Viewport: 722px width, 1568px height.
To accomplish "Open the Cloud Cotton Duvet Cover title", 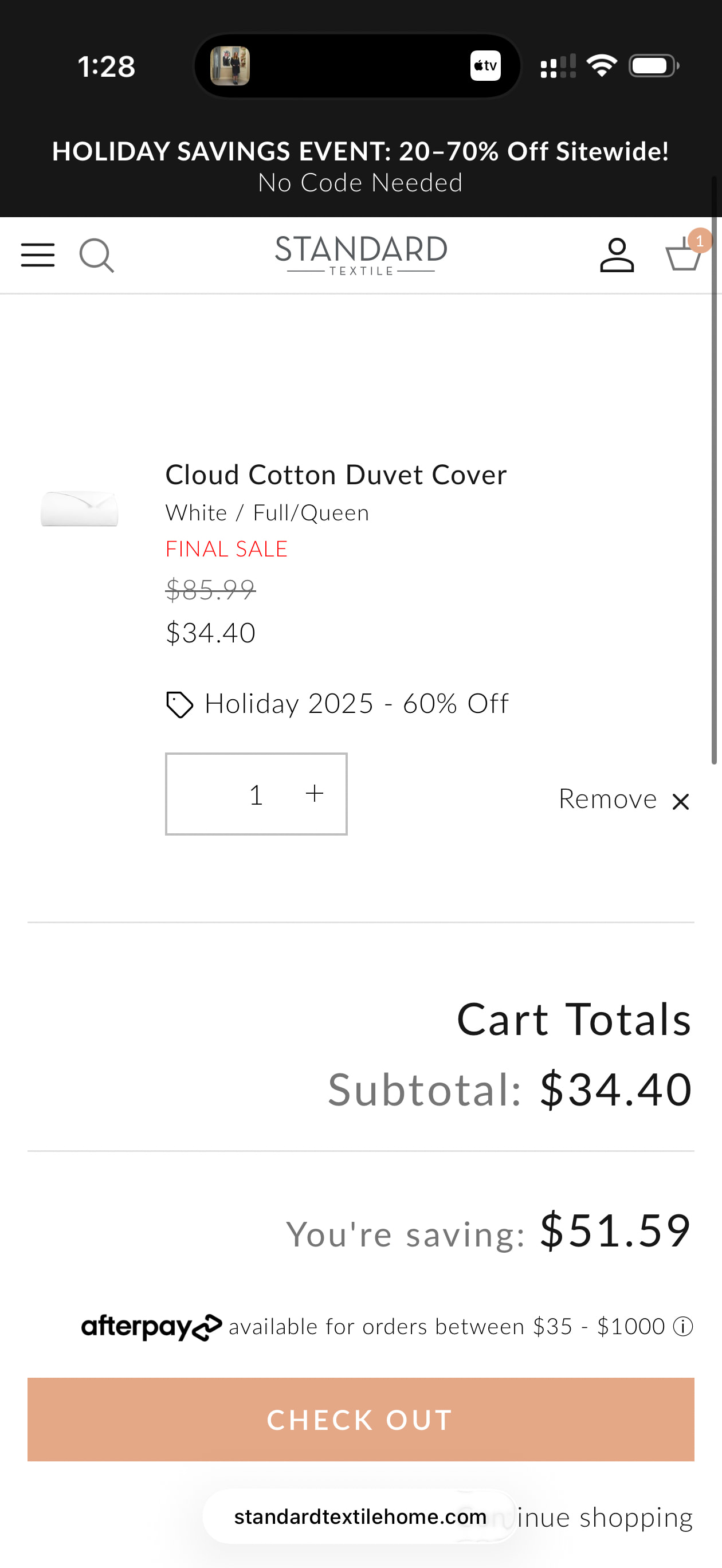I will 336,475.
